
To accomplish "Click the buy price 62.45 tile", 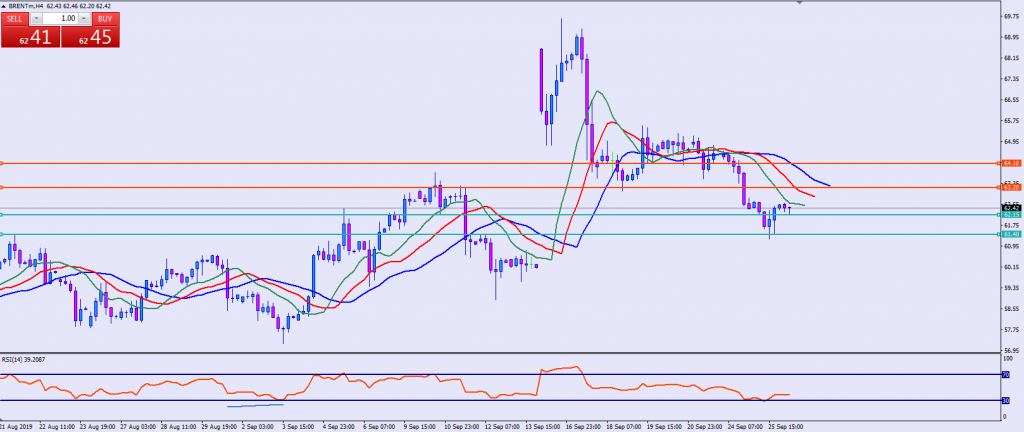I will pyautogui.click(x=91, y=37).
